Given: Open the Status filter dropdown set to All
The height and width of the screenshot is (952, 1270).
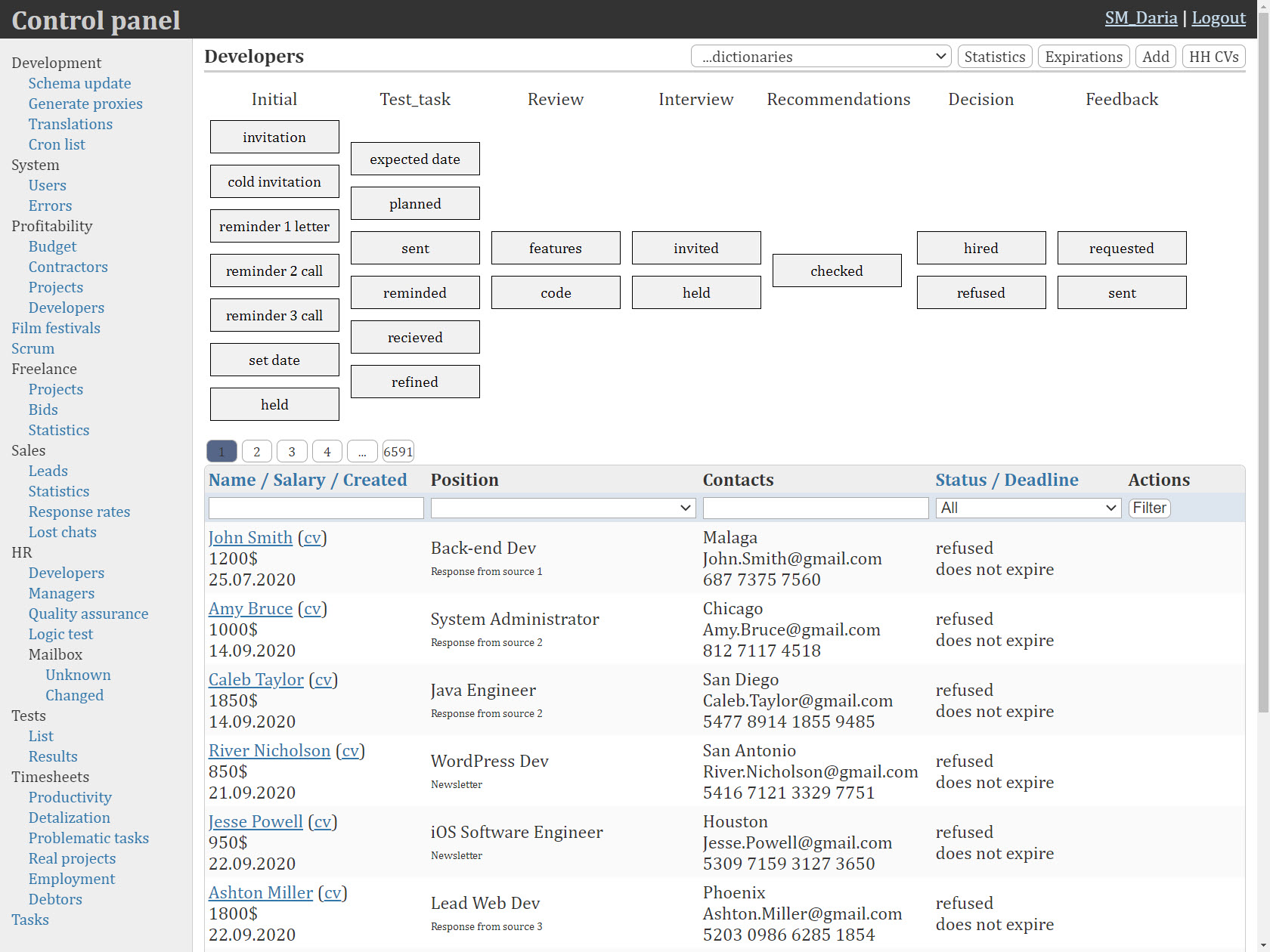Looking at the screenshot, I should pyautogui.click(x=1027, y=508).
